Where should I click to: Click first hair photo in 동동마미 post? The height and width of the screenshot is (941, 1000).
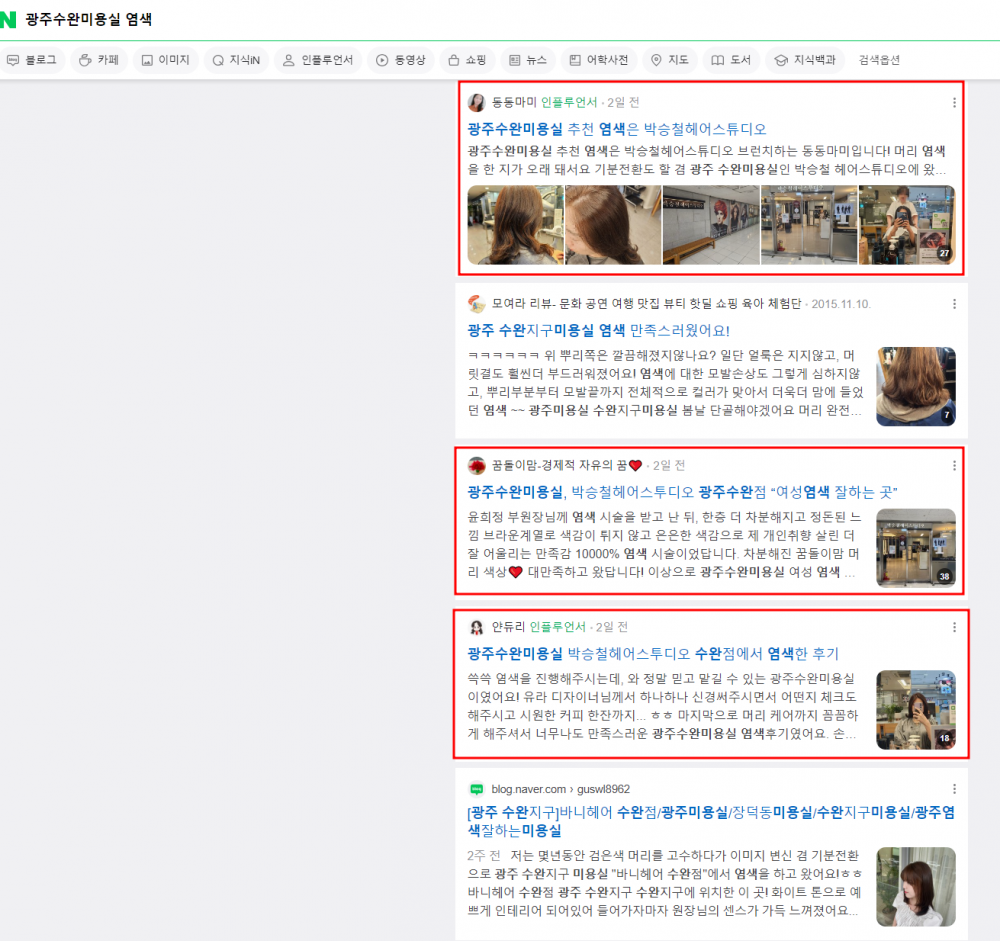pos(515,225)
